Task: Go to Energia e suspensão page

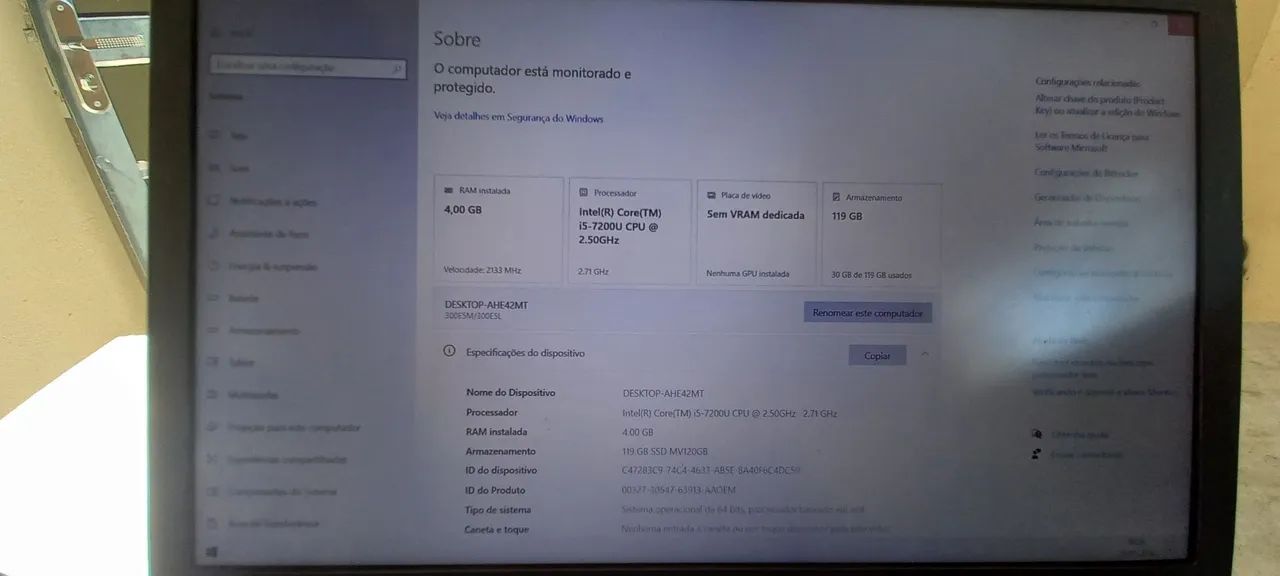Action: (273, 266)
